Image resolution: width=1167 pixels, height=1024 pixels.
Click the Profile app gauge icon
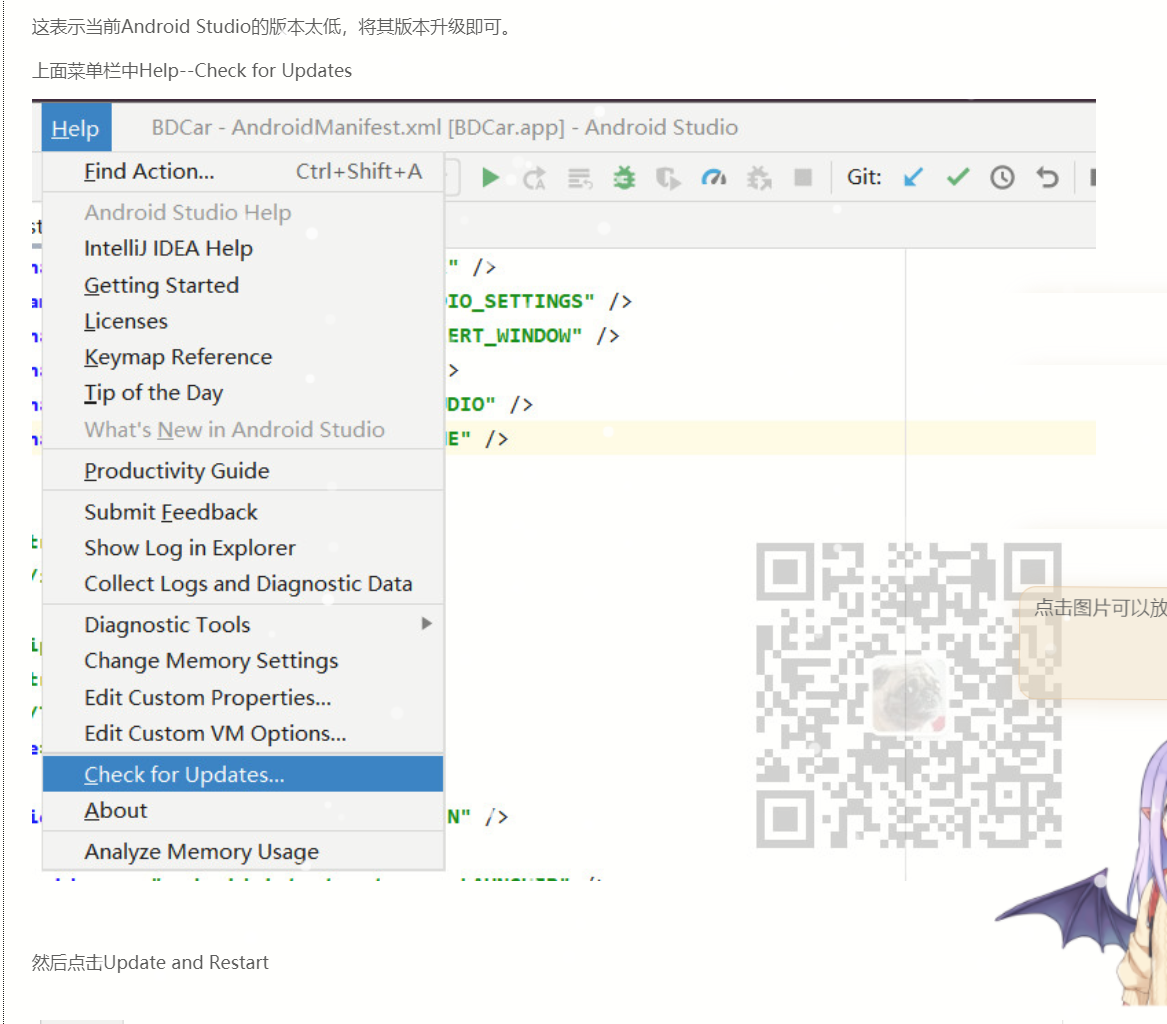click(x=713, y=178)
